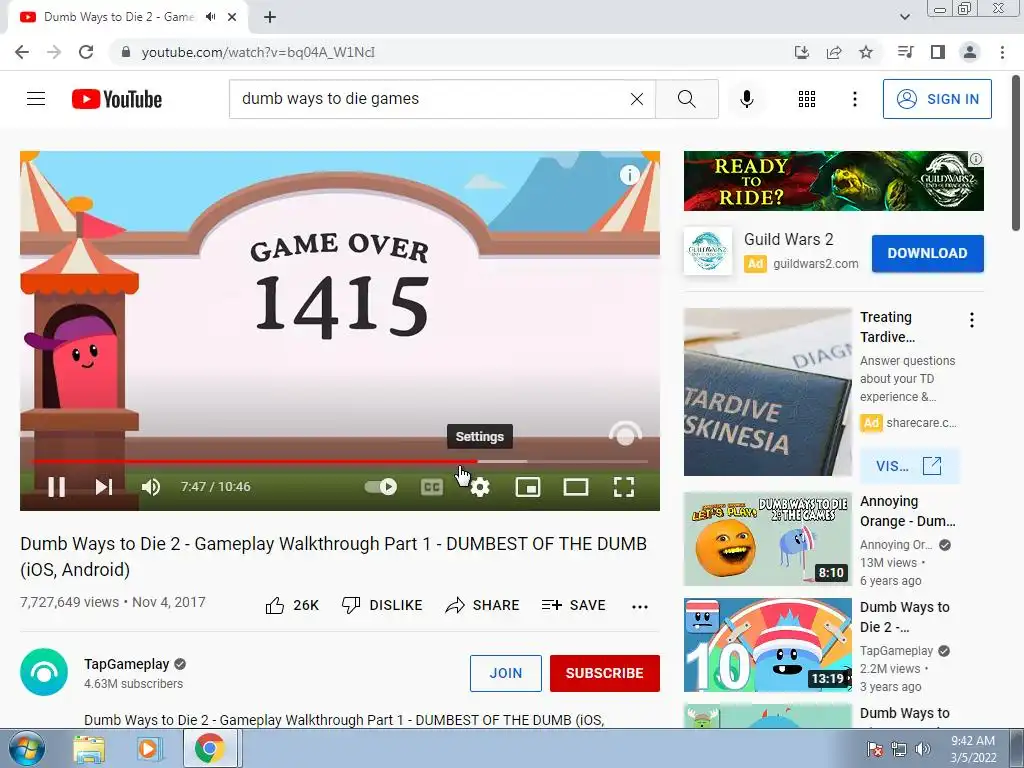Open video info card icon
Image resolution: width=1024 pixels, height=768 pixels.
(629, 174)
